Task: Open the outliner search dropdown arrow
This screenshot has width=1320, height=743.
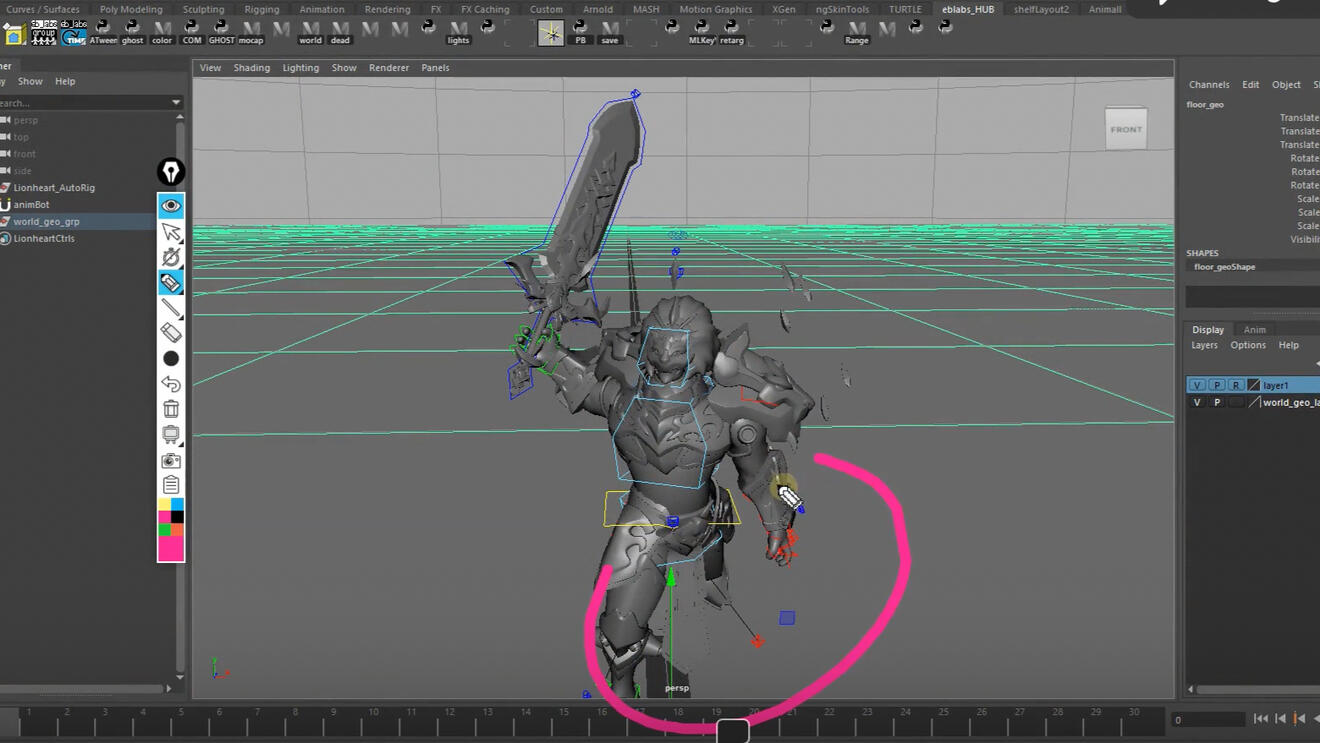Action: click(176, 102)
